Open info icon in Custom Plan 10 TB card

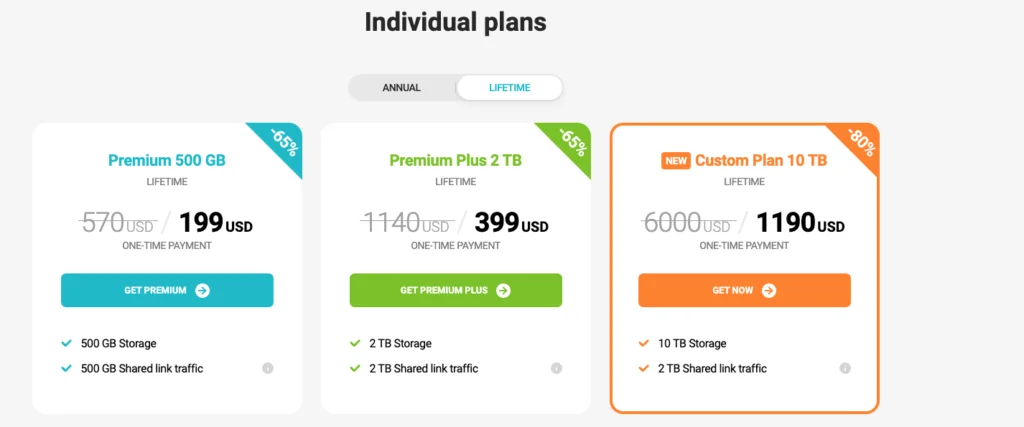click(845, 368)
